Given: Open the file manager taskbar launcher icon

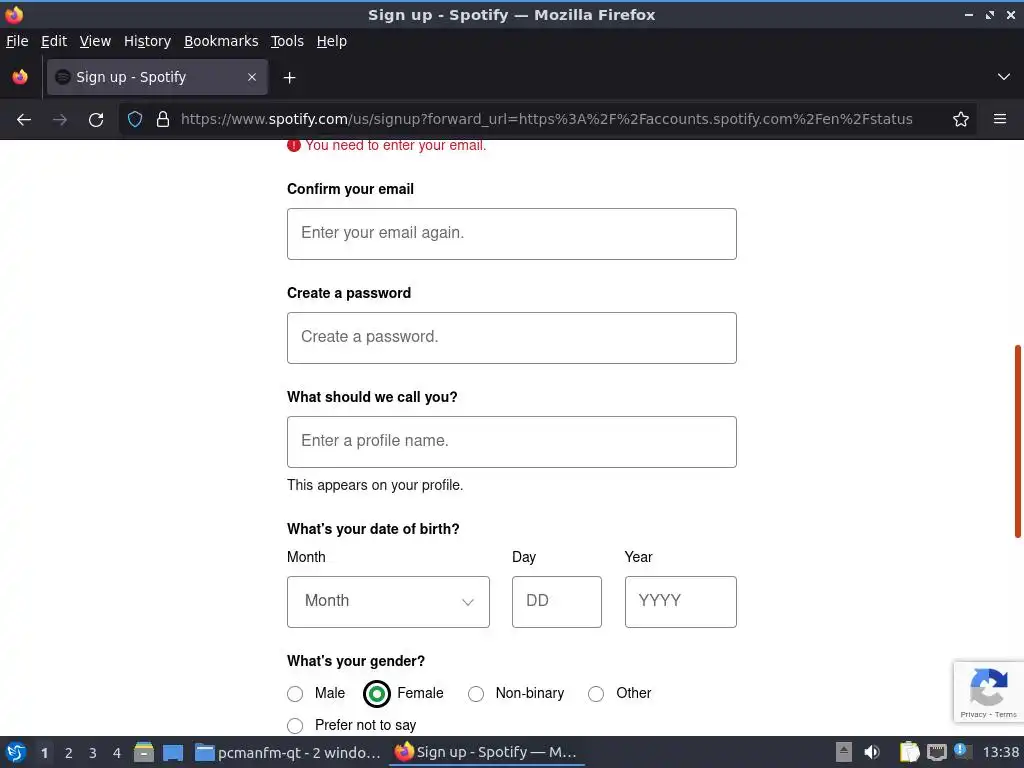Looking at the screenshot, I should 144,752.
